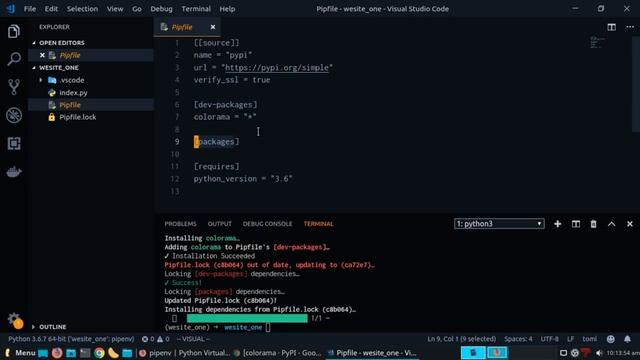Click line 12 python_version text
640x360 pixels.
coord(243,179)
